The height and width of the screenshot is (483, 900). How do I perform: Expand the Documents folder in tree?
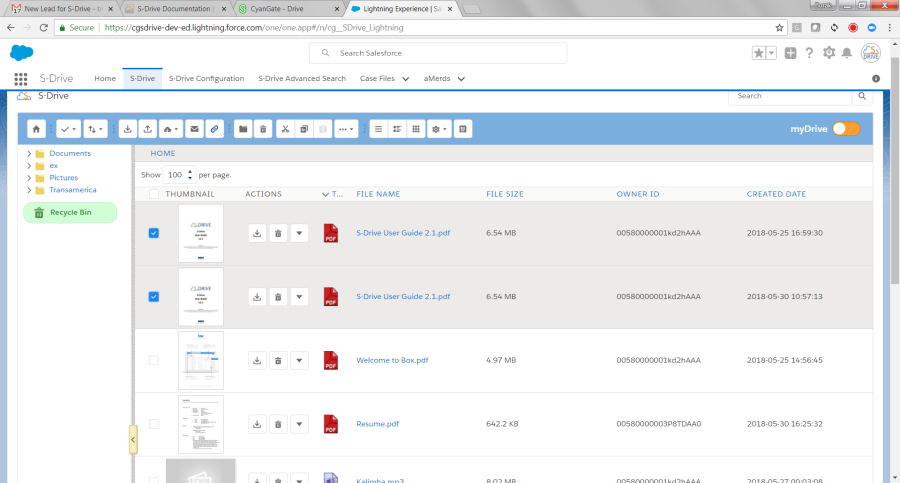click(28, 154)
